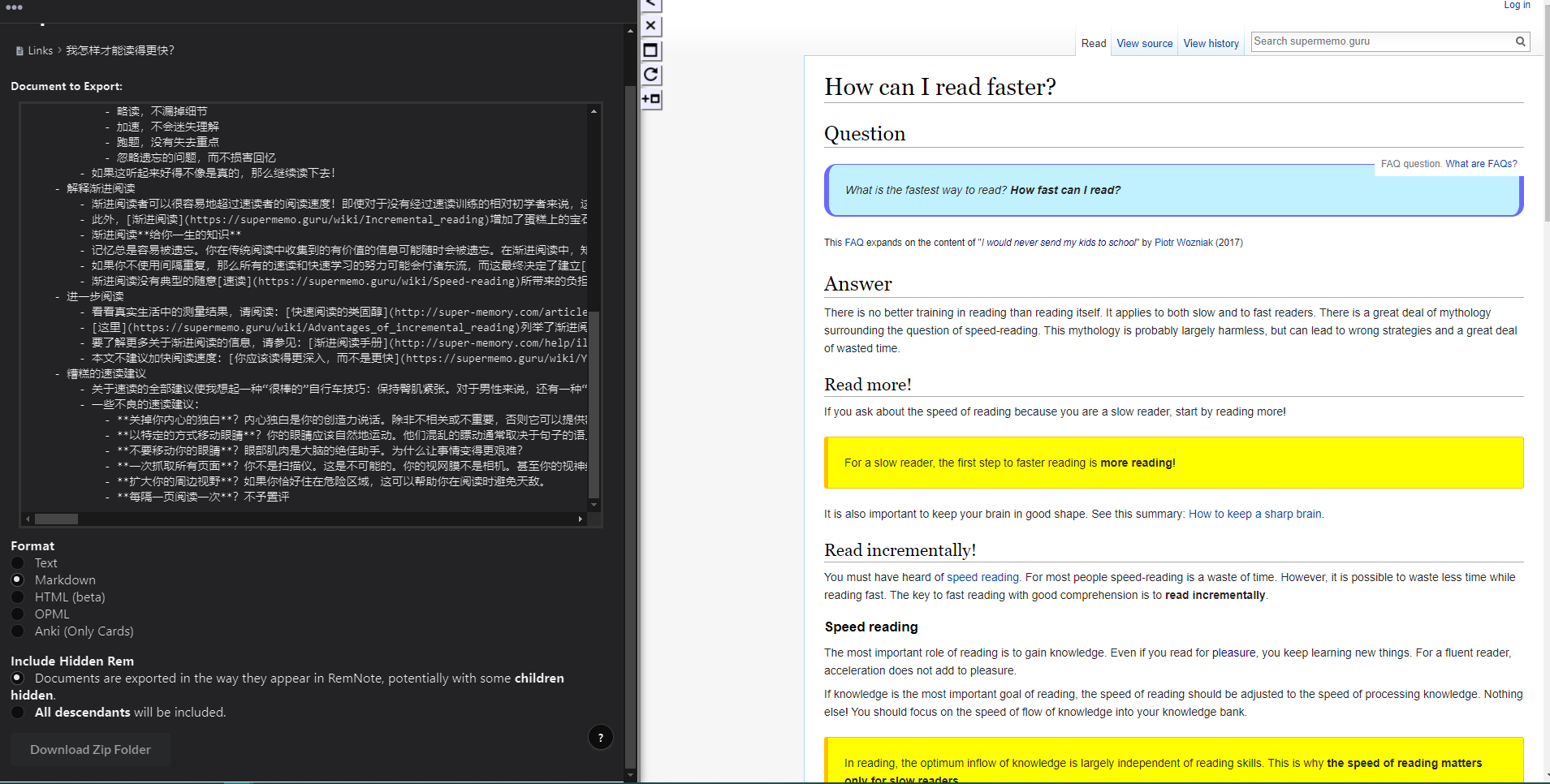The image size is (1550, 784).
Task: Open the 我怎样才能读得更快? breadcrumb
Action: 120,51
